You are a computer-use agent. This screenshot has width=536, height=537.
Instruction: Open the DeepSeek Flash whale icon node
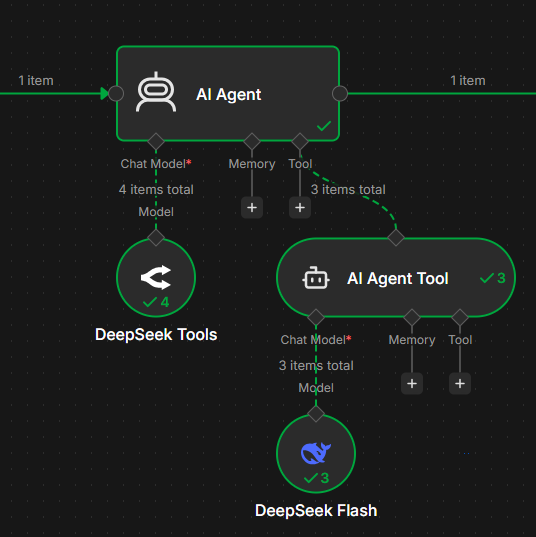(316, 453)
